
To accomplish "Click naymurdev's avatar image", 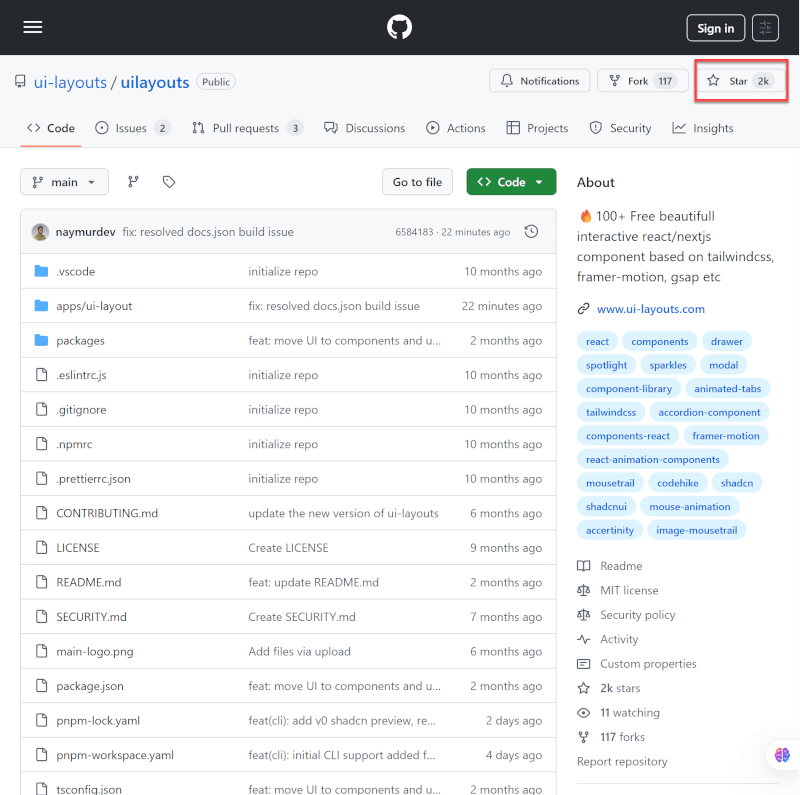I will [x=40, y=232].
